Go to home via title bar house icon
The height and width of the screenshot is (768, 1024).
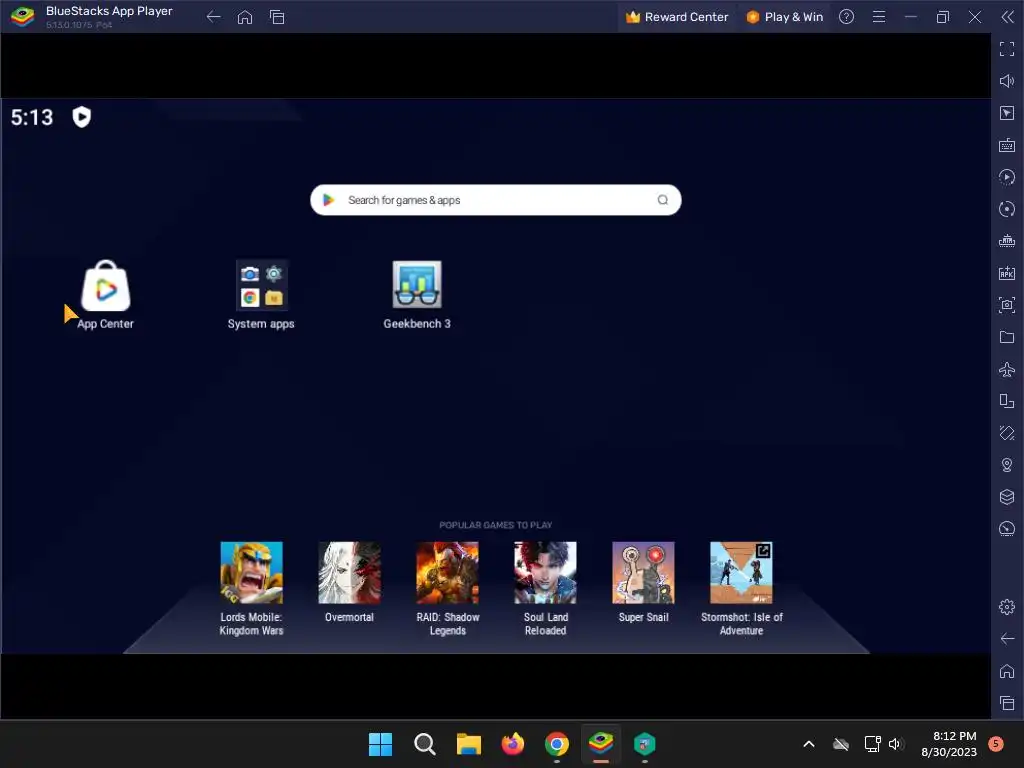click(245, 17)
